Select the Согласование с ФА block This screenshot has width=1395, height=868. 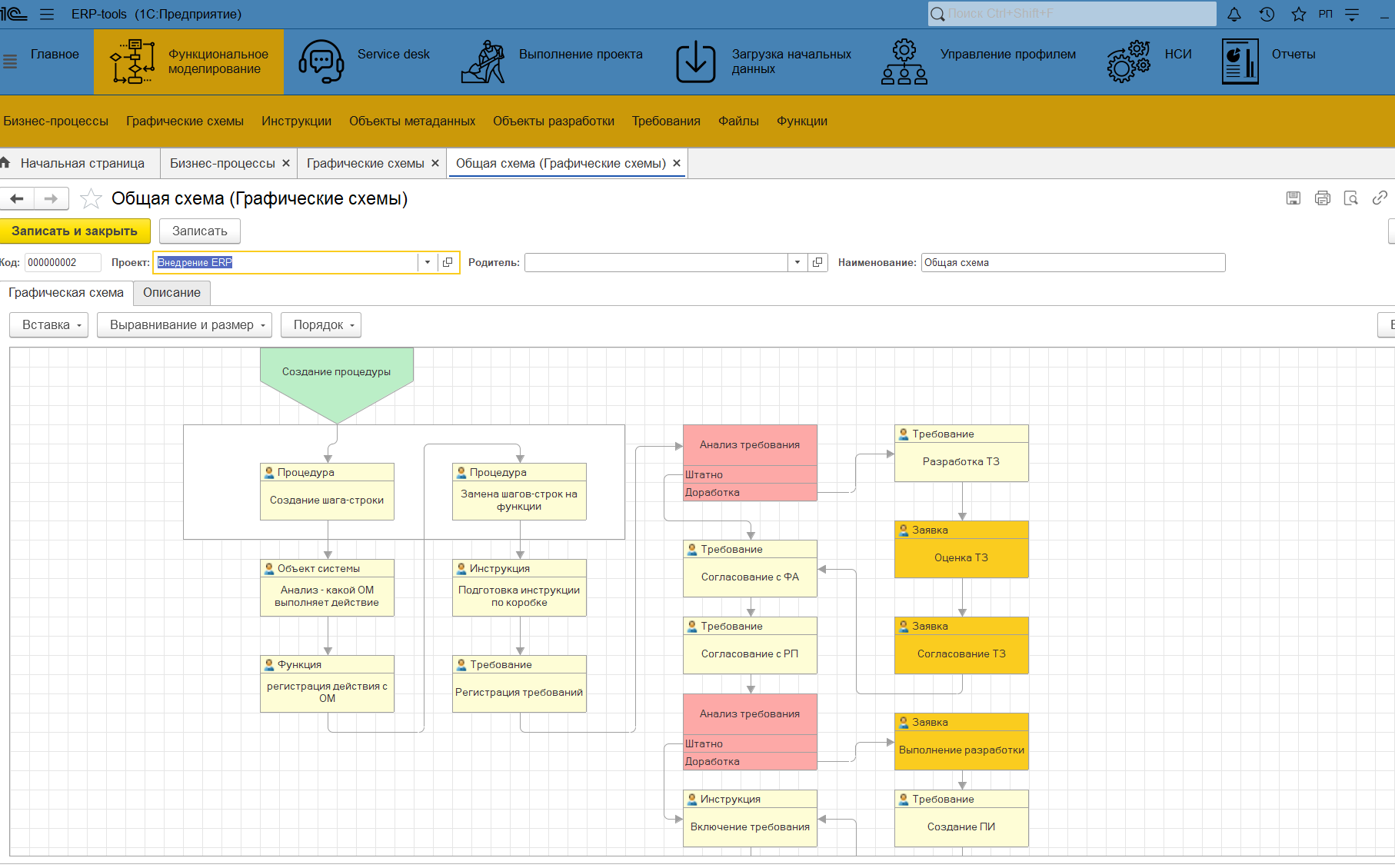coord(750,568)
